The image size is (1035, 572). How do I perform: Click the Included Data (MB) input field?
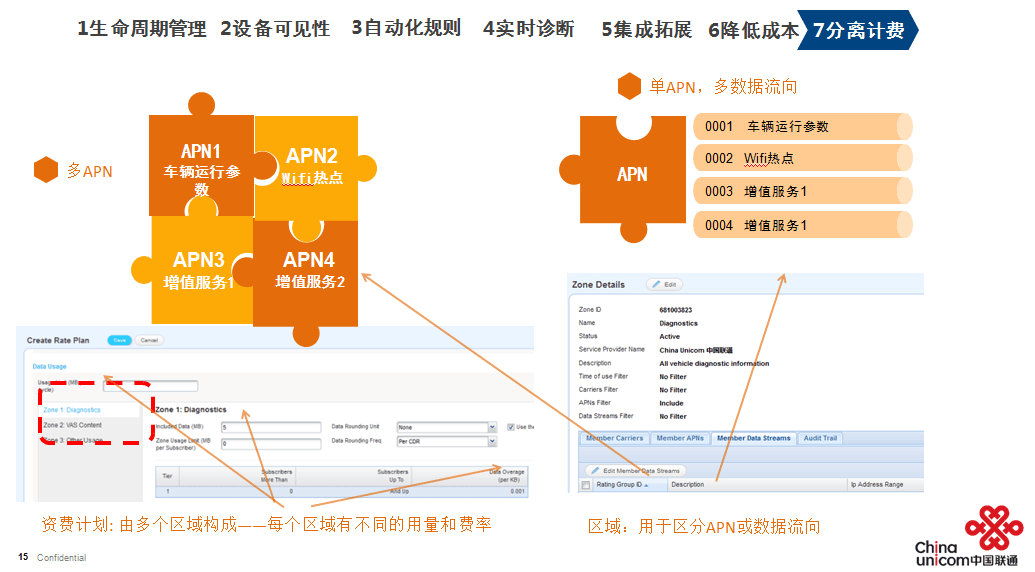coord(270,427)
